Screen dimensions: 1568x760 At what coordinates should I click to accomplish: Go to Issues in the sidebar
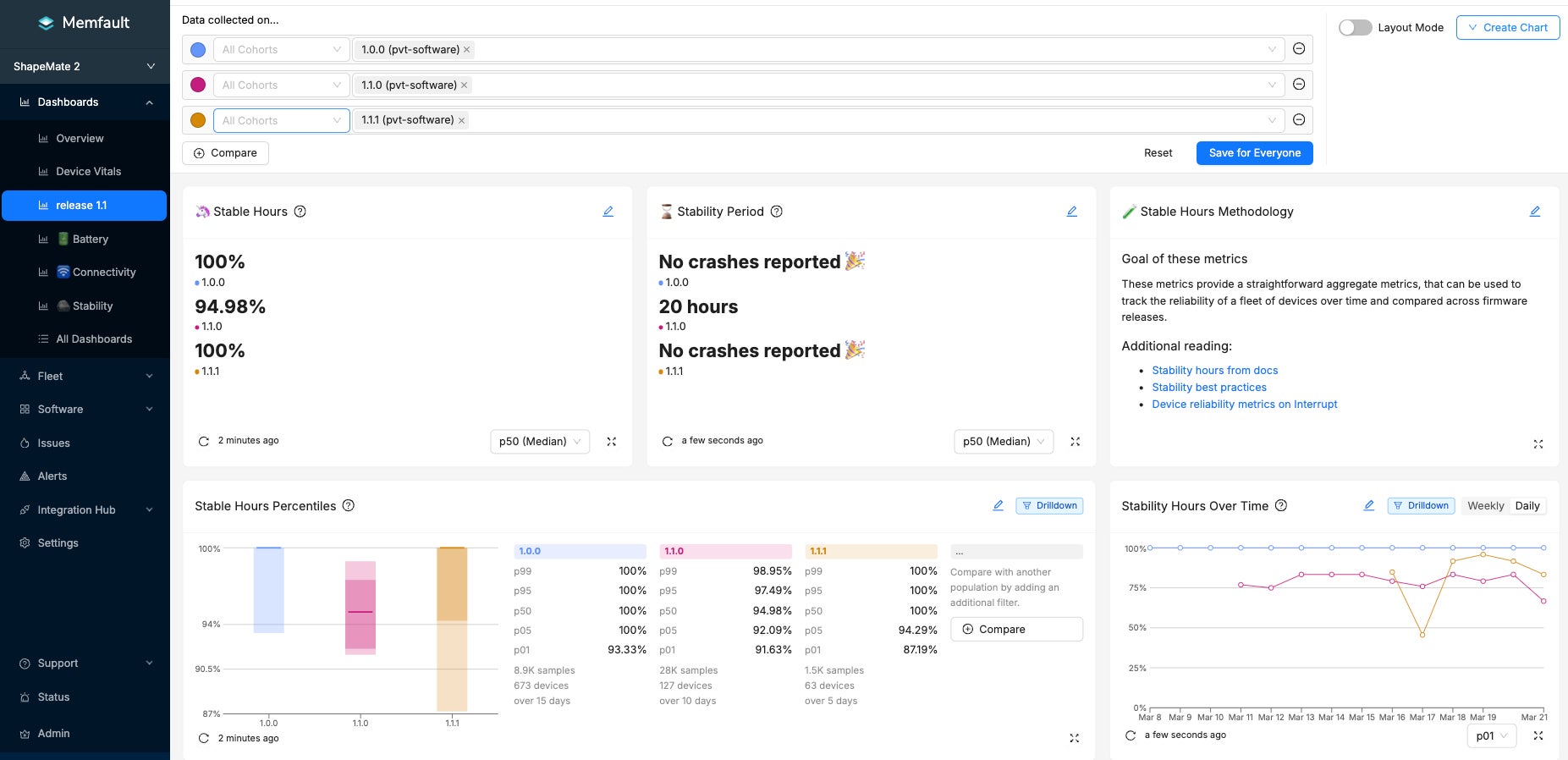pyautogui.click(x=53, y=443)
